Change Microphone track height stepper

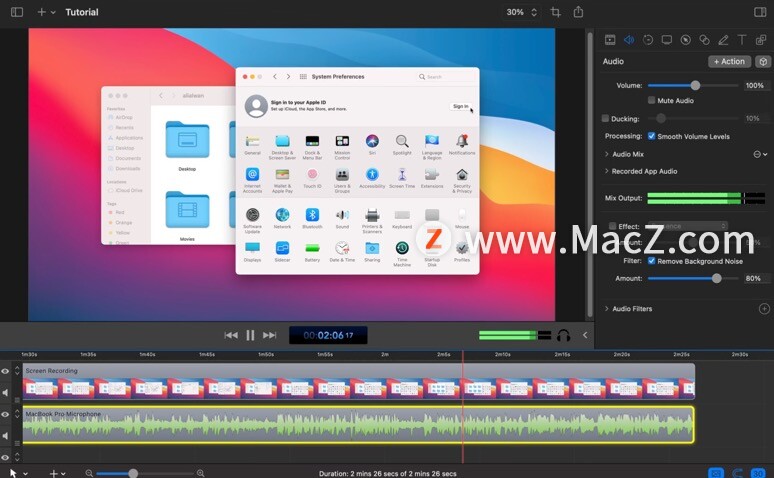pos(17,414)
